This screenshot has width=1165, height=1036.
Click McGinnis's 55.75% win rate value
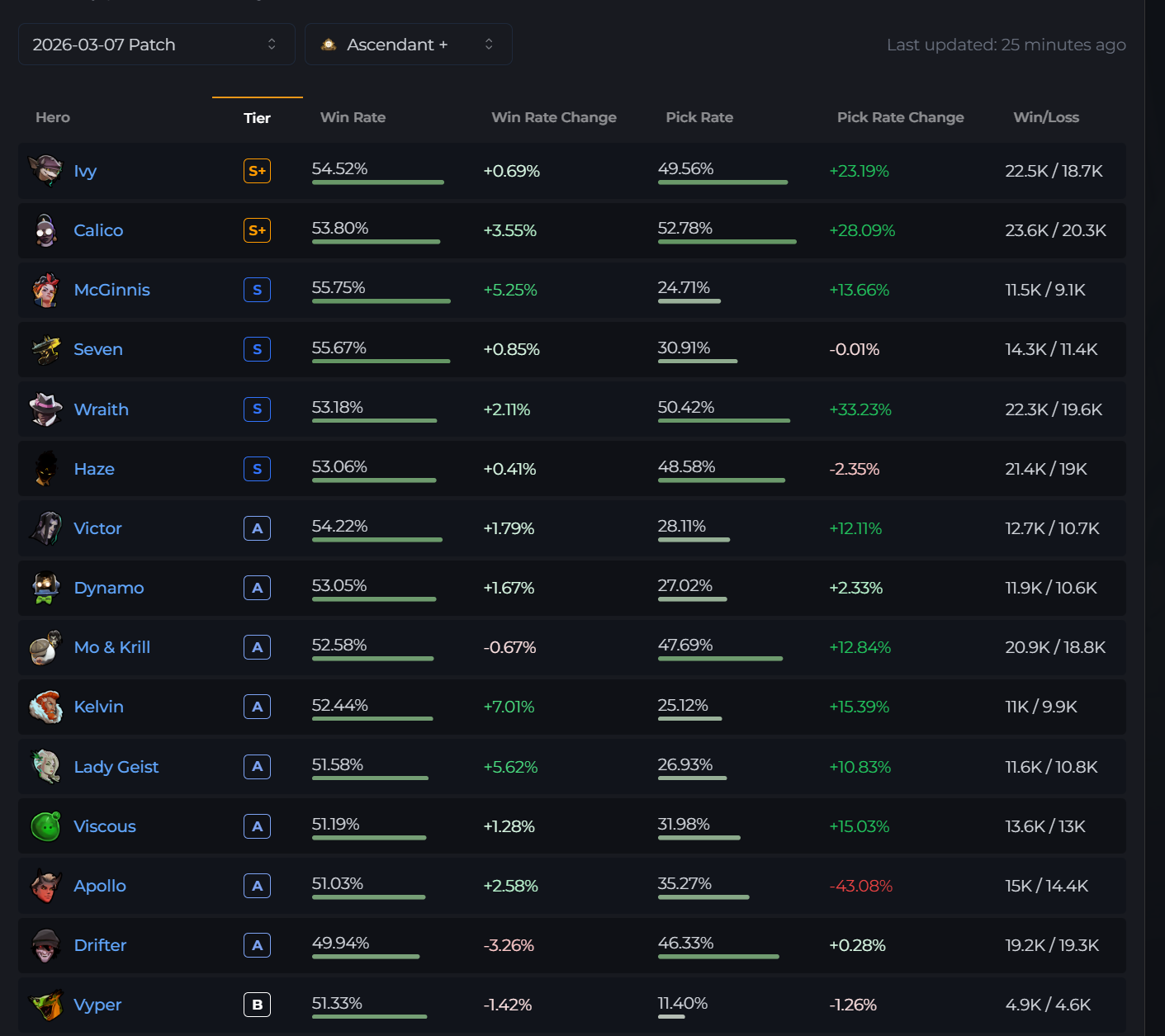[339, 287]
